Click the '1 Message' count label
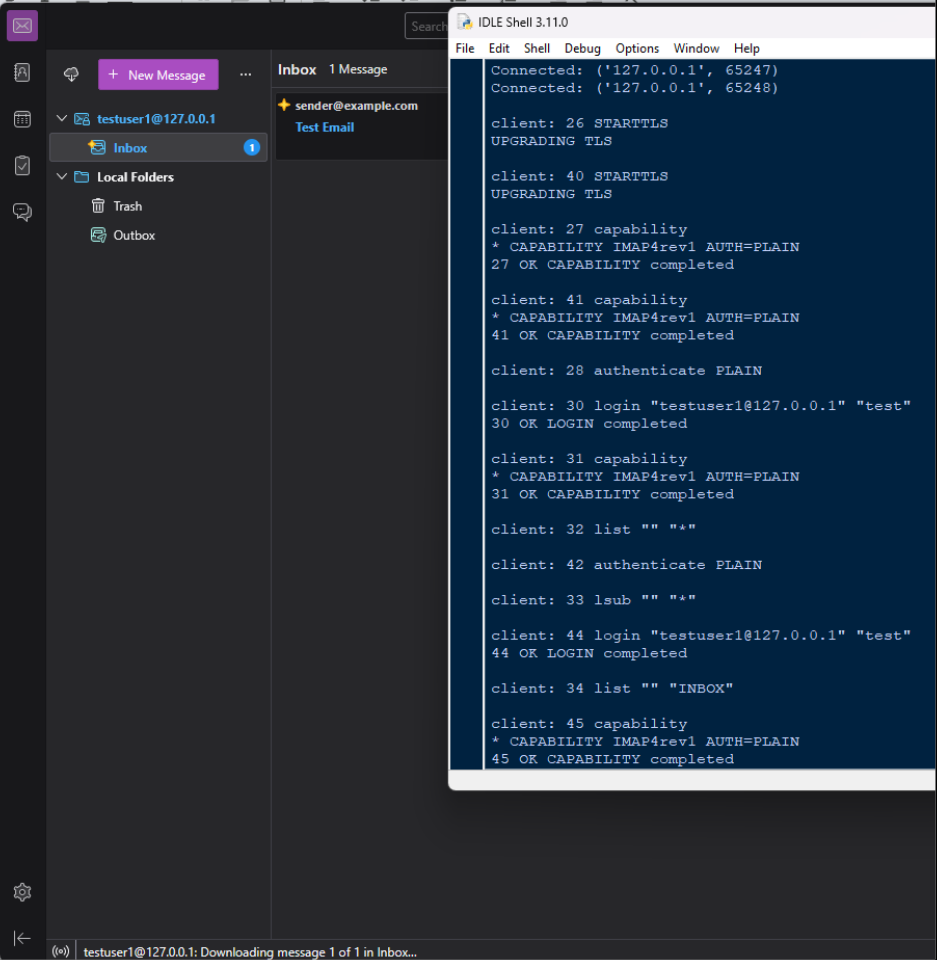The image size is (937, 960). point(358,69)
